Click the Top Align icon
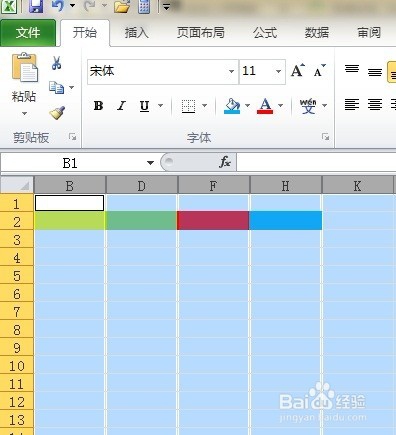Image resolution: width=396 pixels, height=435 pixels. click(x=352, y=69)
